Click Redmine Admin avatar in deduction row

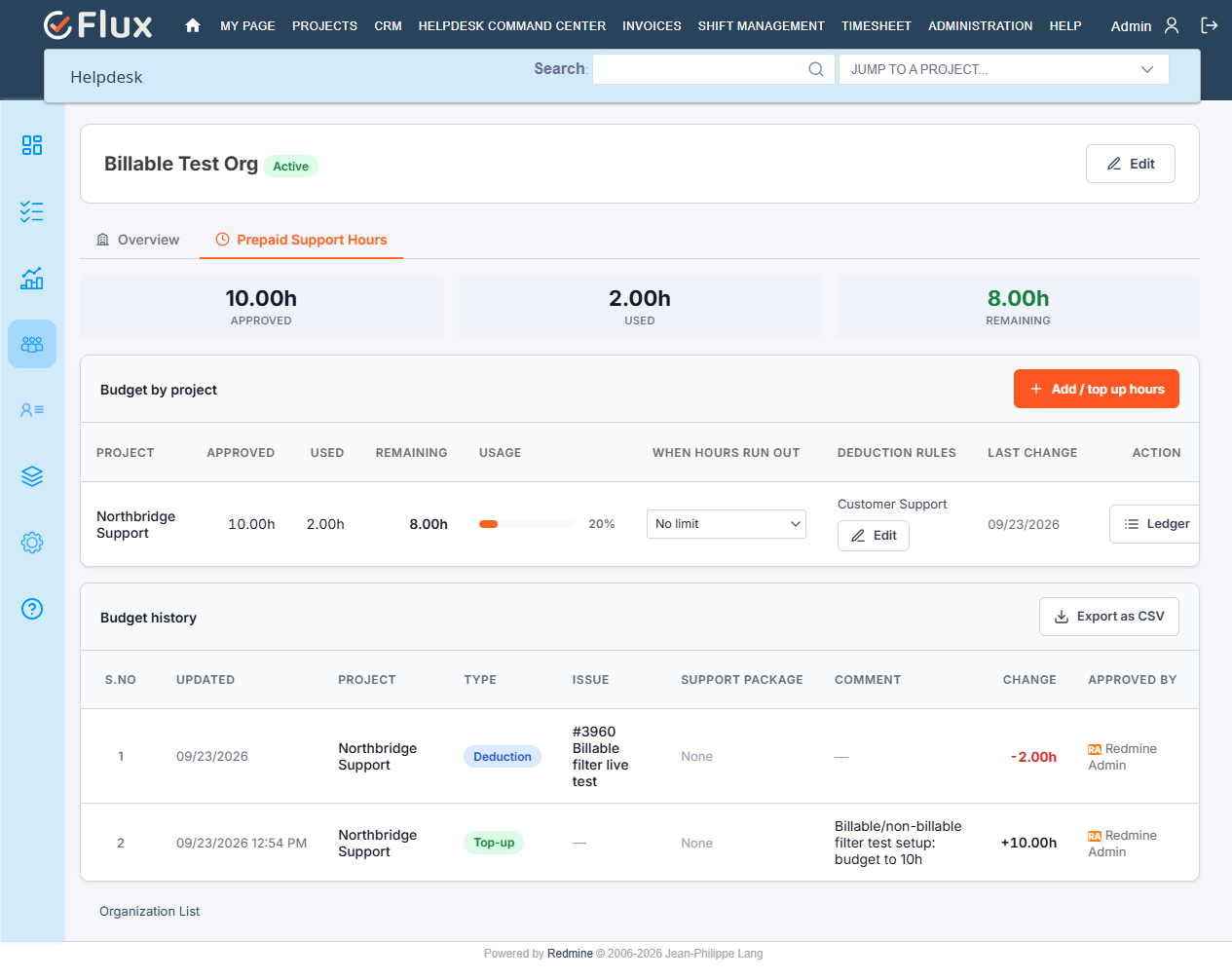[1095, 749]
